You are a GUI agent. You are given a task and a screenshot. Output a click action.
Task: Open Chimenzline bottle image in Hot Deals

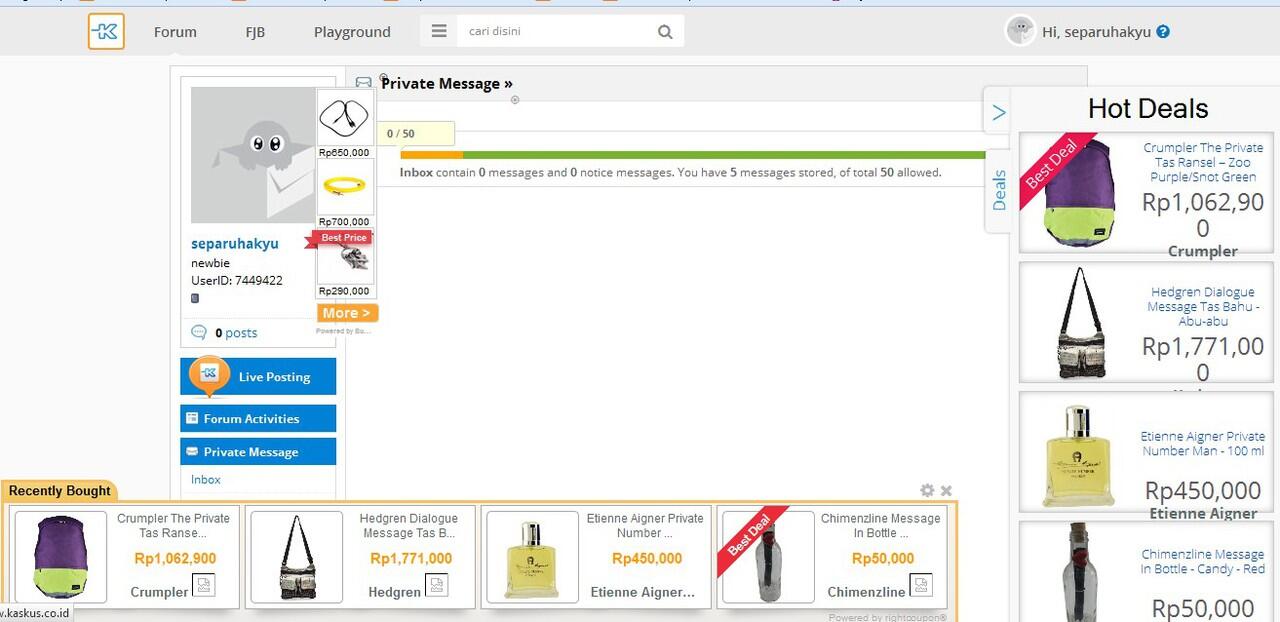pos(1076,572)
